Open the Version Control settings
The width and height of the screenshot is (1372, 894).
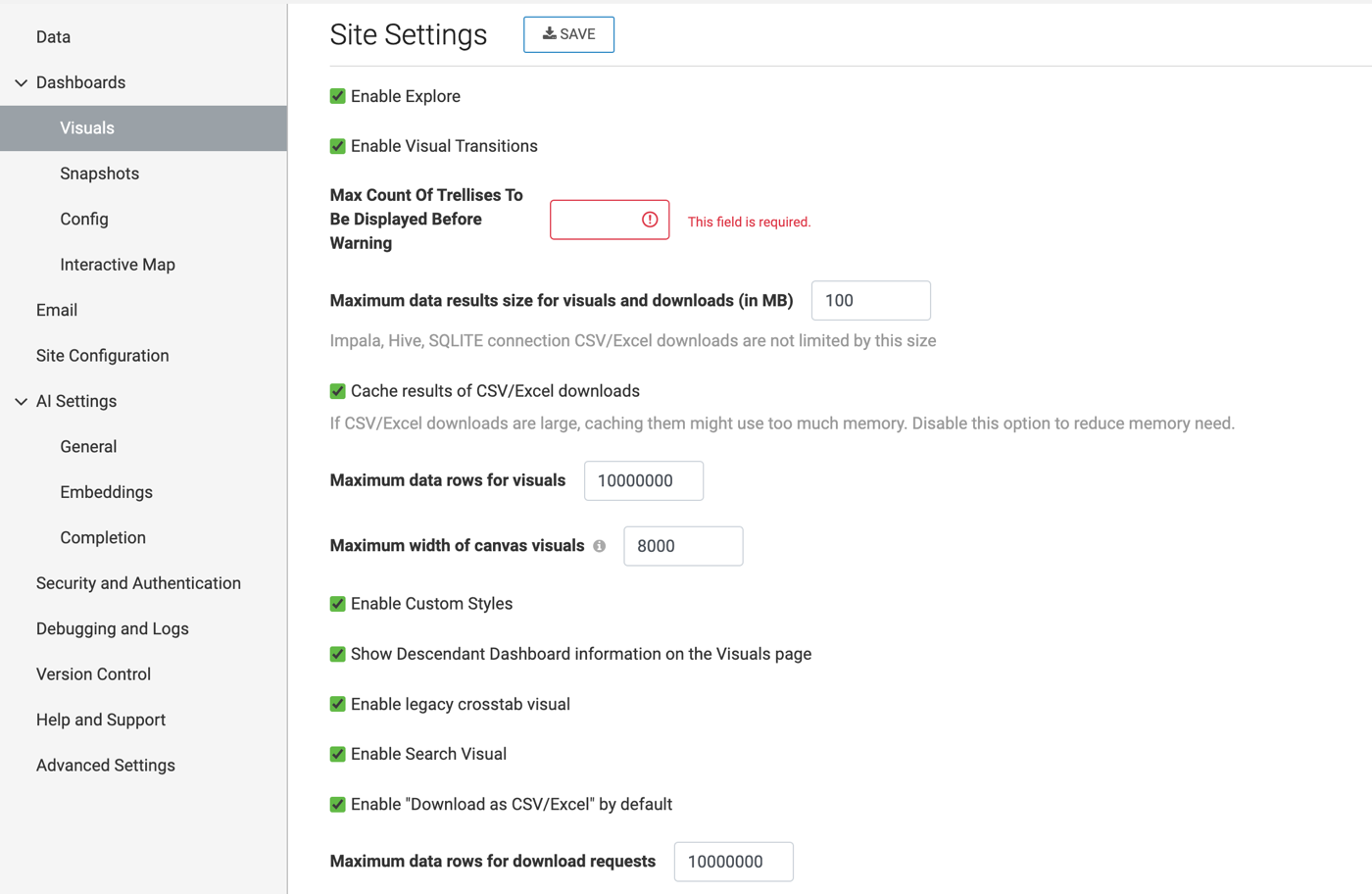(x=93, y=674)
